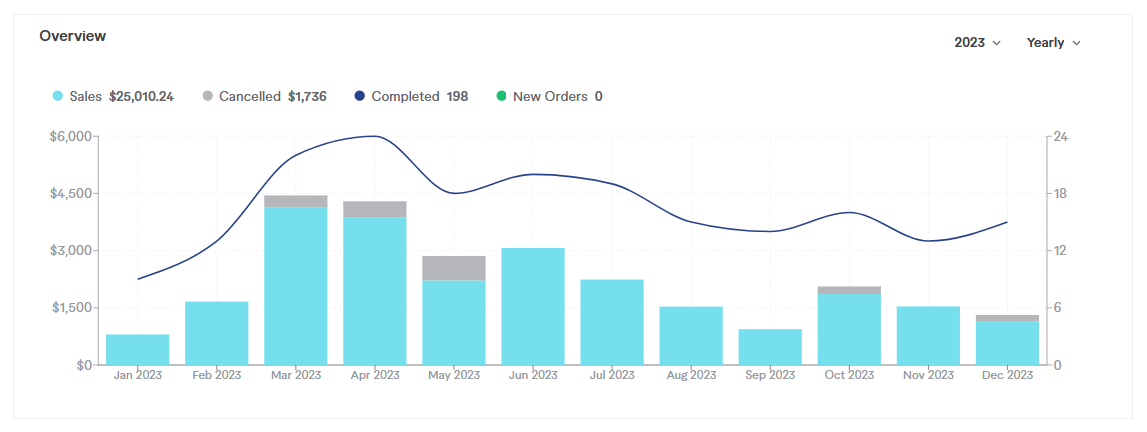
Task: Click the Dec 2023 x-axis label
Action: tap(1007, 376)
